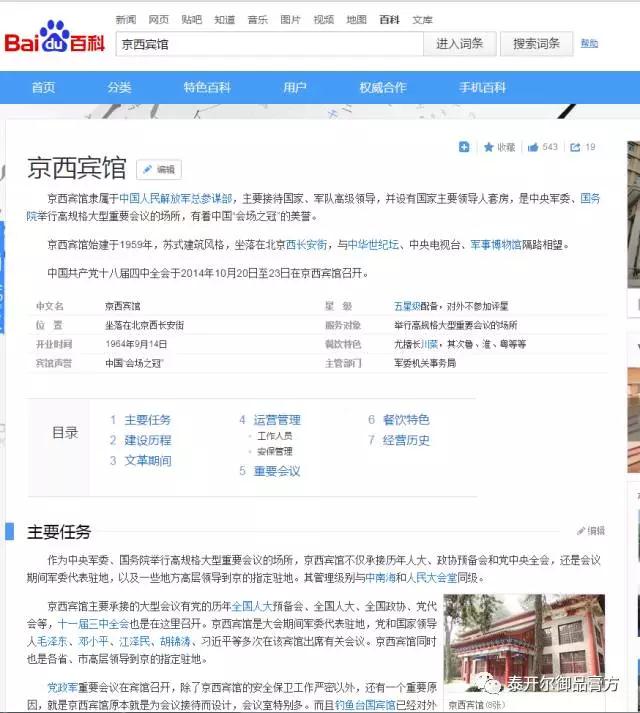Click the share icon next to 19
Image resolution: width=640 pixels, height=713 pixels.
[575, 147]
